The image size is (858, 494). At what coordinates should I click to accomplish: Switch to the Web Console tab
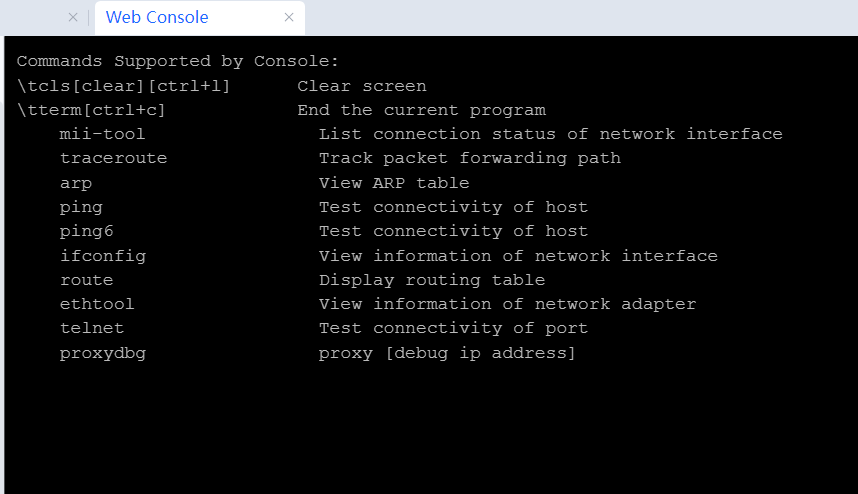click(x=157, y=17)
